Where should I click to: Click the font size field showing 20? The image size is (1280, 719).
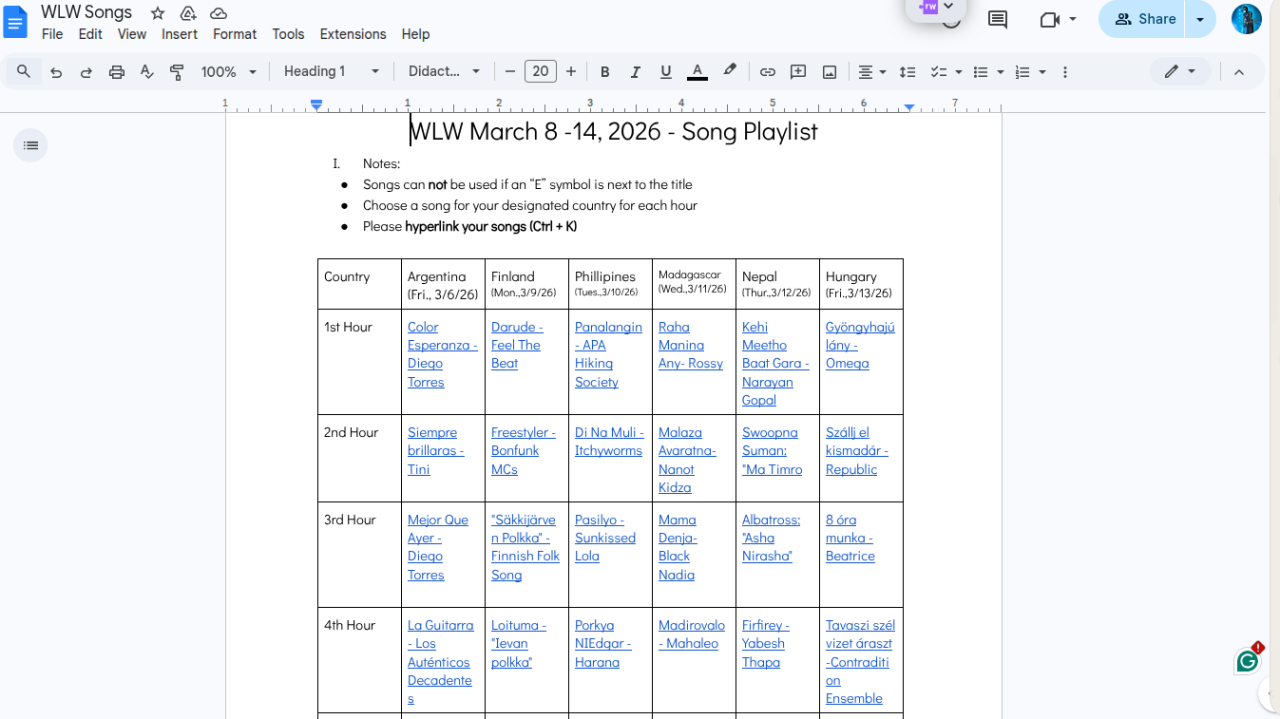coord(540,72)
